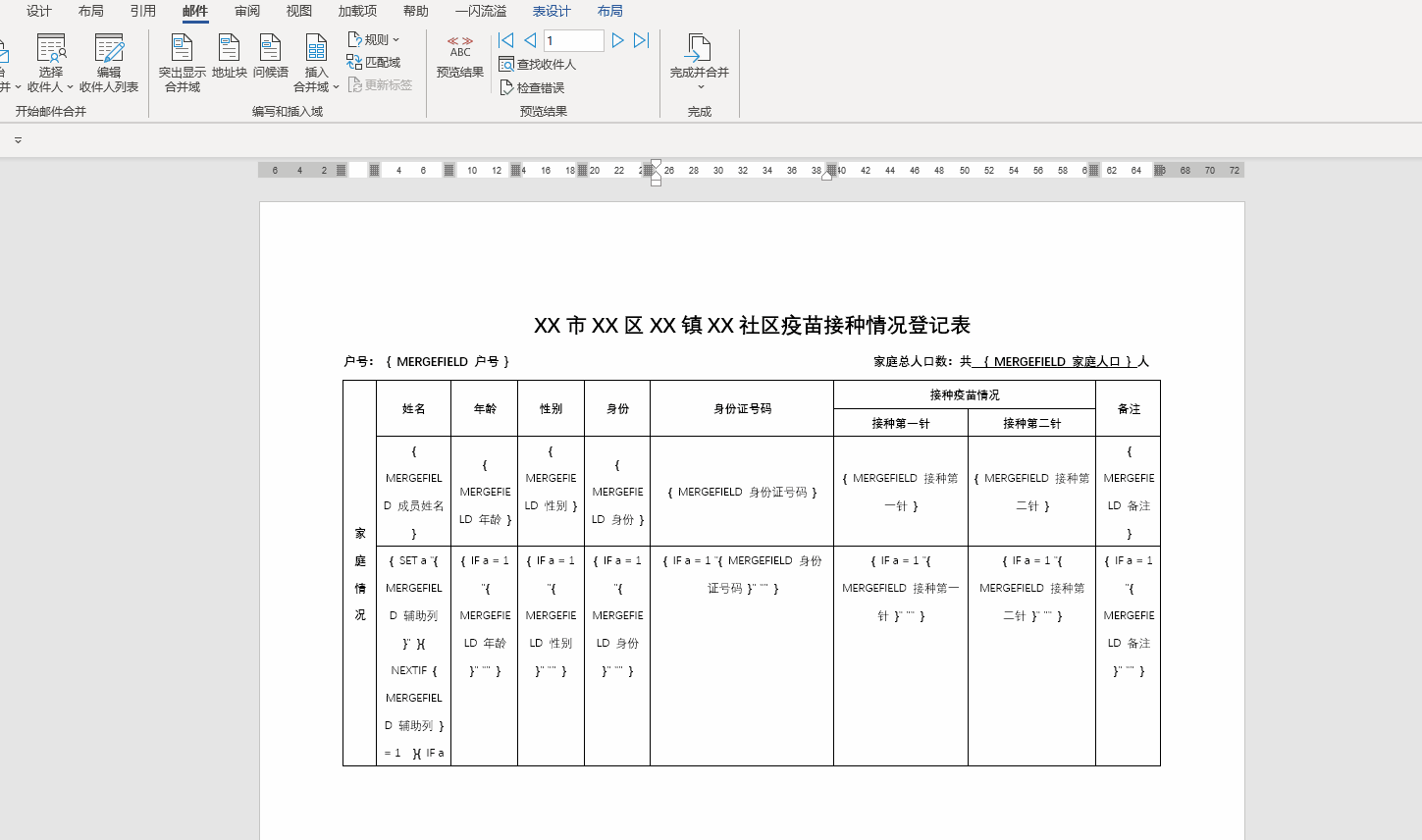Open the 表设计 tab
The width and height of the screenshot is (1422, 840).
tap(552, 11)
